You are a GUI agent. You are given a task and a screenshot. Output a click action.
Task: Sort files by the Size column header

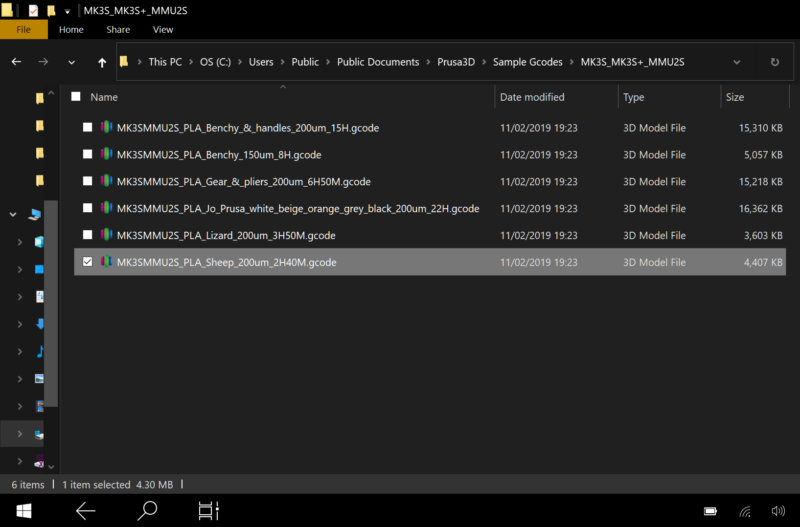[x=735, y=97]
